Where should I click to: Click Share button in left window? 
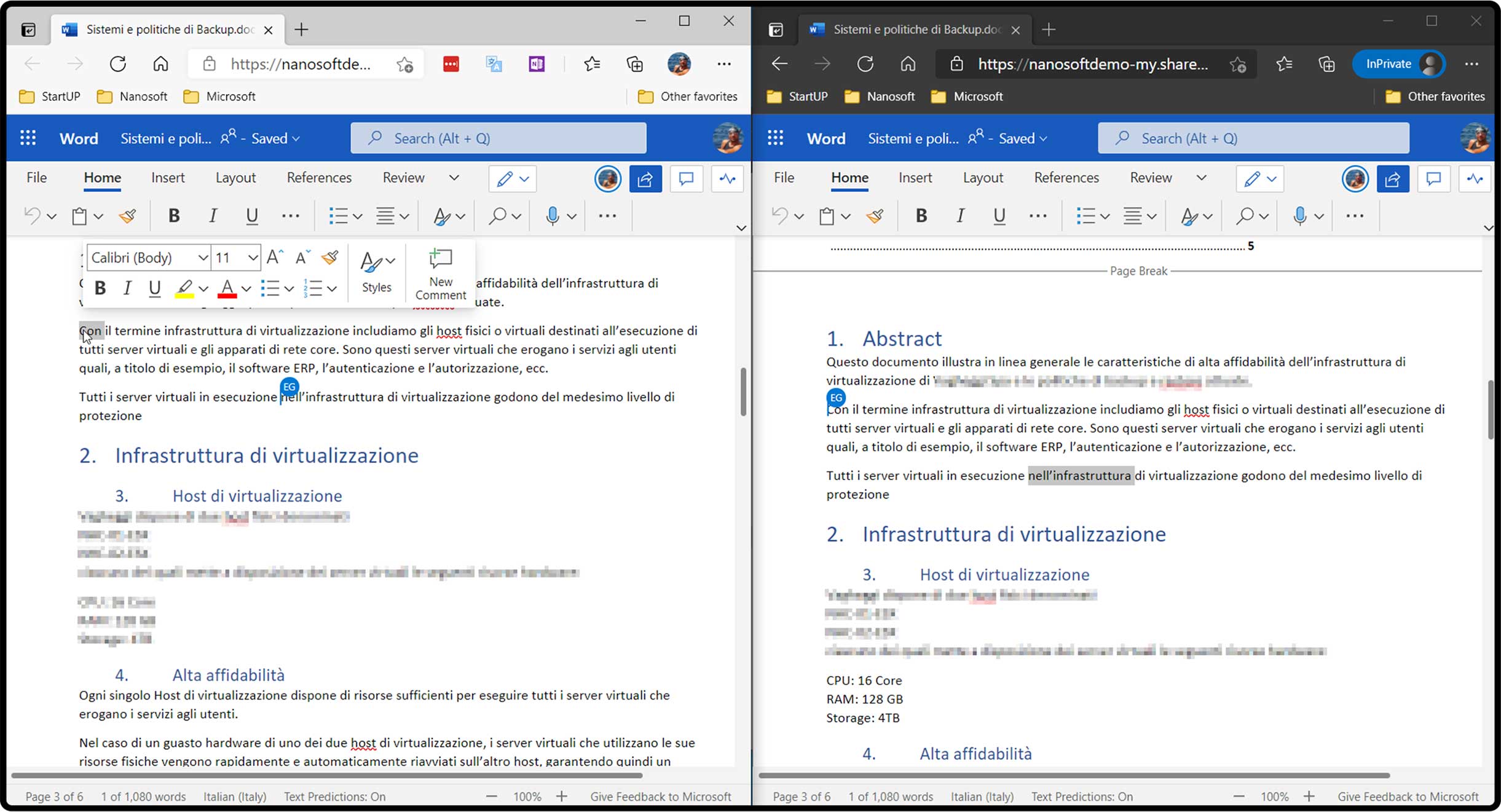(645, 179)
